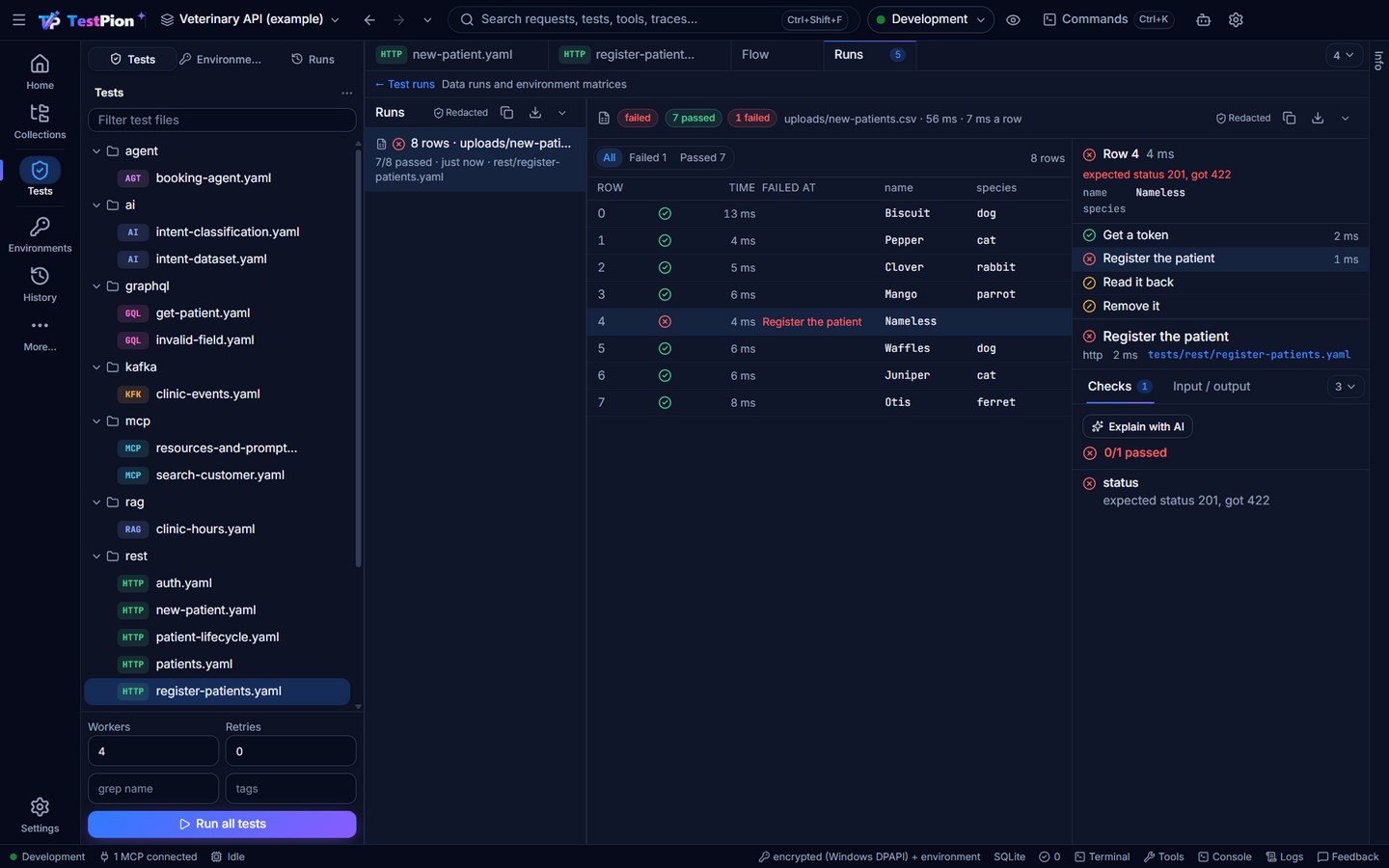Open Settings in sidebar
1389x868 pixels.
tap(40, 815)
